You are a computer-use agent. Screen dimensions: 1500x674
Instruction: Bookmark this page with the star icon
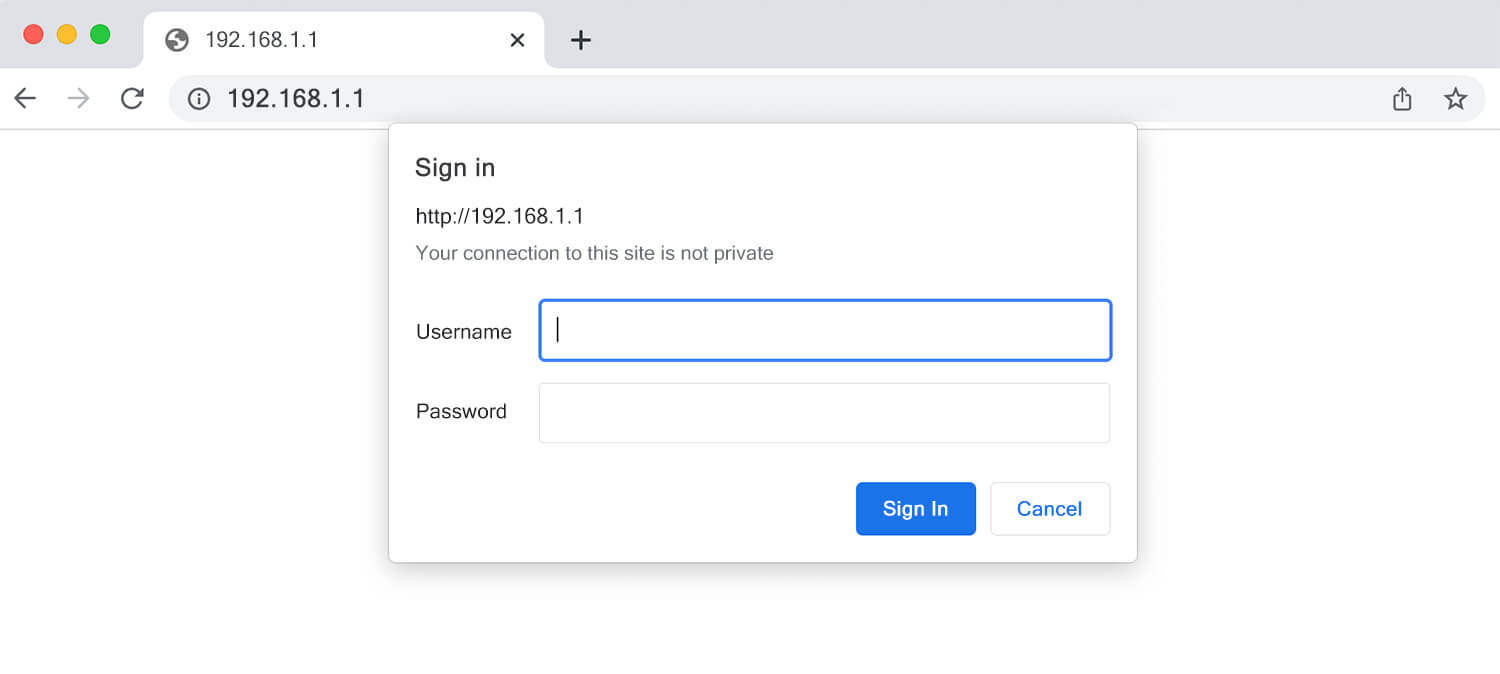pyautogui.click(x=1455, y=99)
